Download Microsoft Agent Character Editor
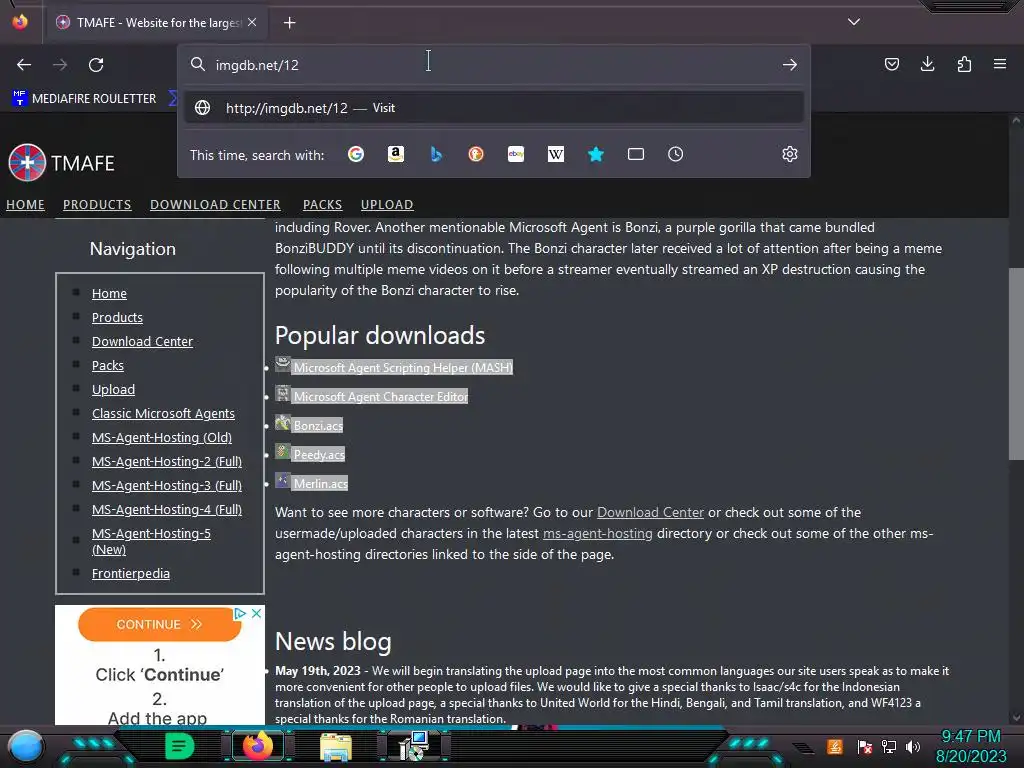 tap(380, 396)
